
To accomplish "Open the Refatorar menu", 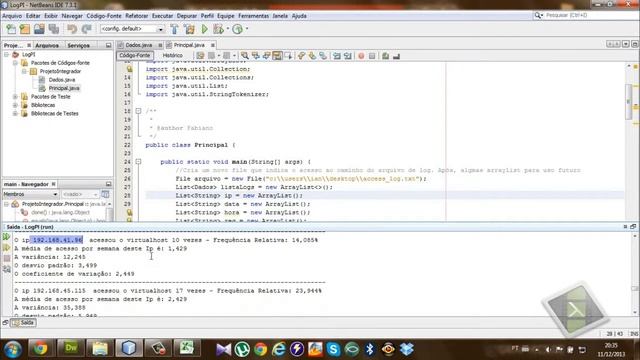I will (x=136, y=16).
